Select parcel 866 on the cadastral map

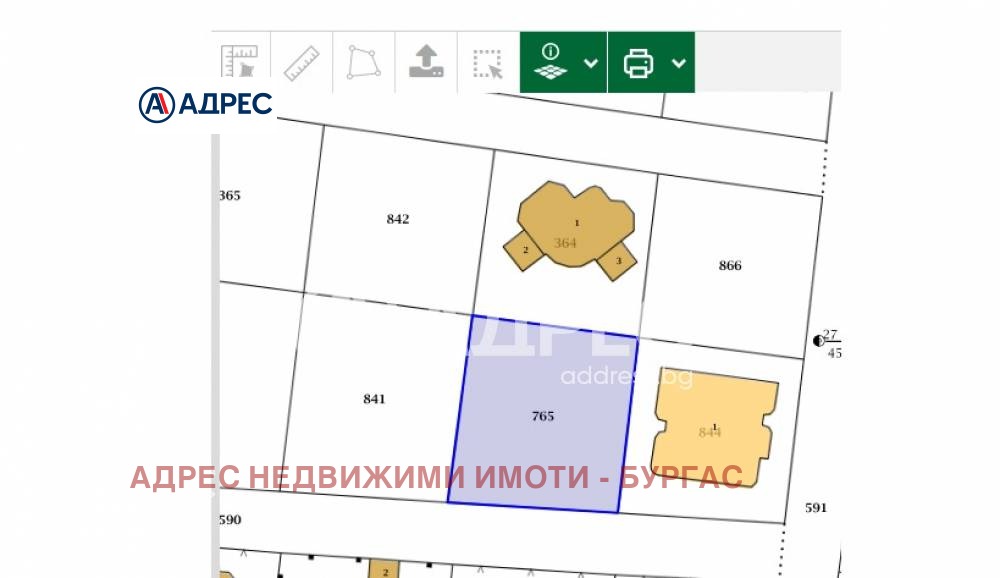point(730,265)
